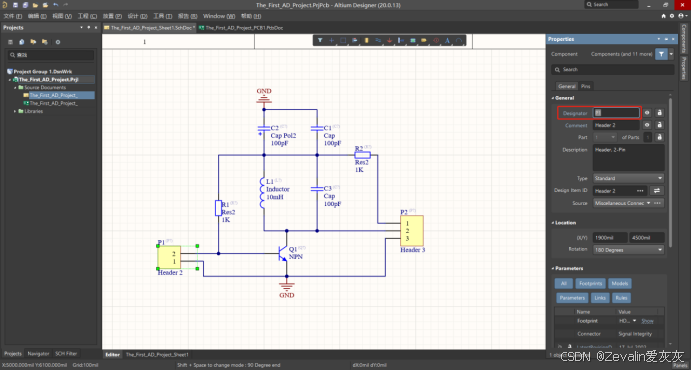Click the Properties panel vertical scrollbar
This screenshot has width=692, height=371.
(670, 172)
